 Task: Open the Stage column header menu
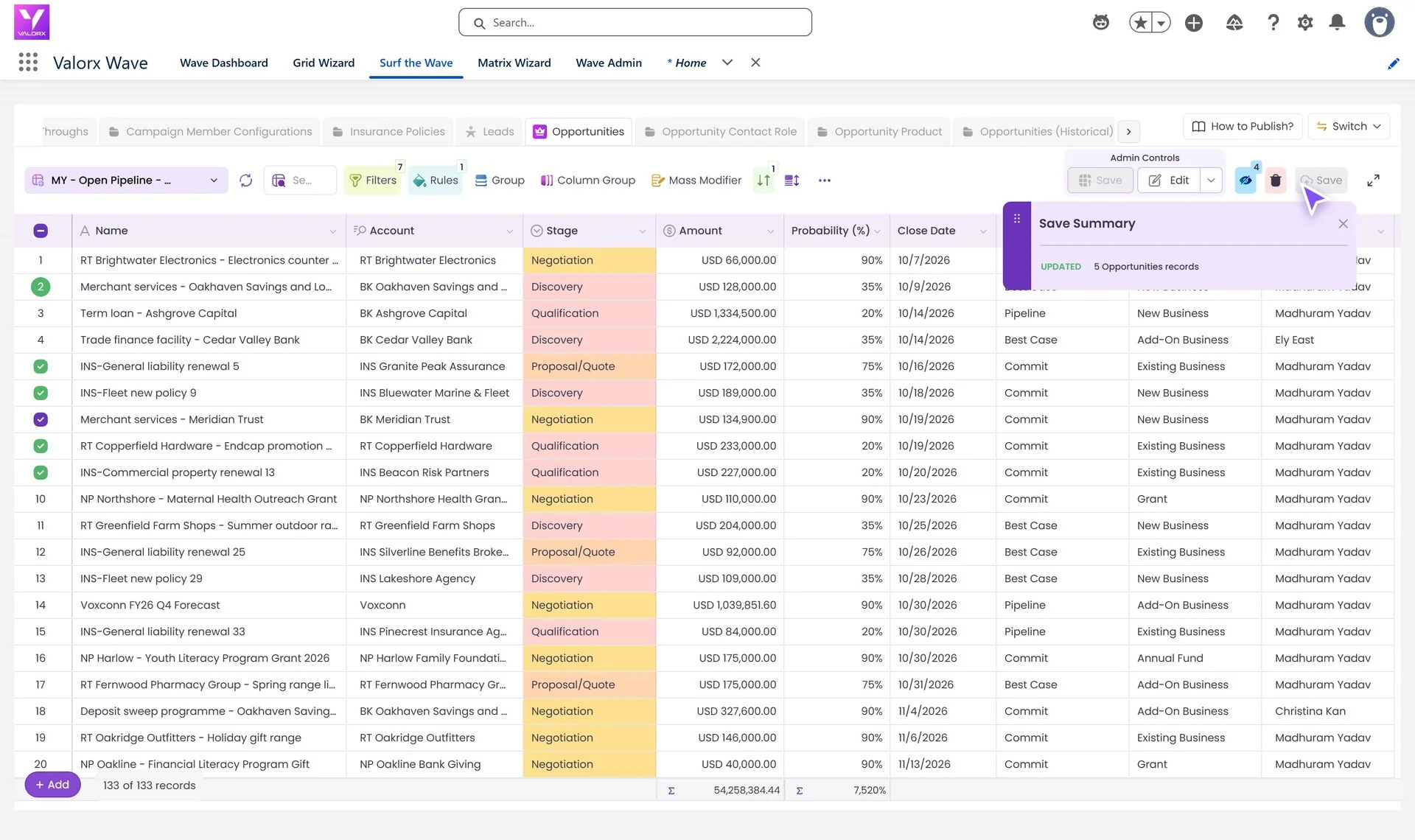point(643,231)
